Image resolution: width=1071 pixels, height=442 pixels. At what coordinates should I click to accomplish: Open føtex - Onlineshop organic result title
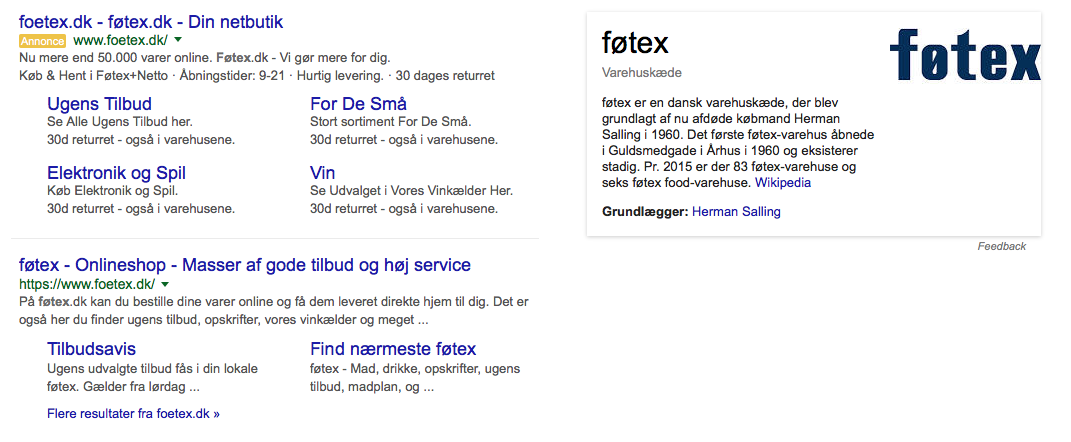click(x=245, y=264)
